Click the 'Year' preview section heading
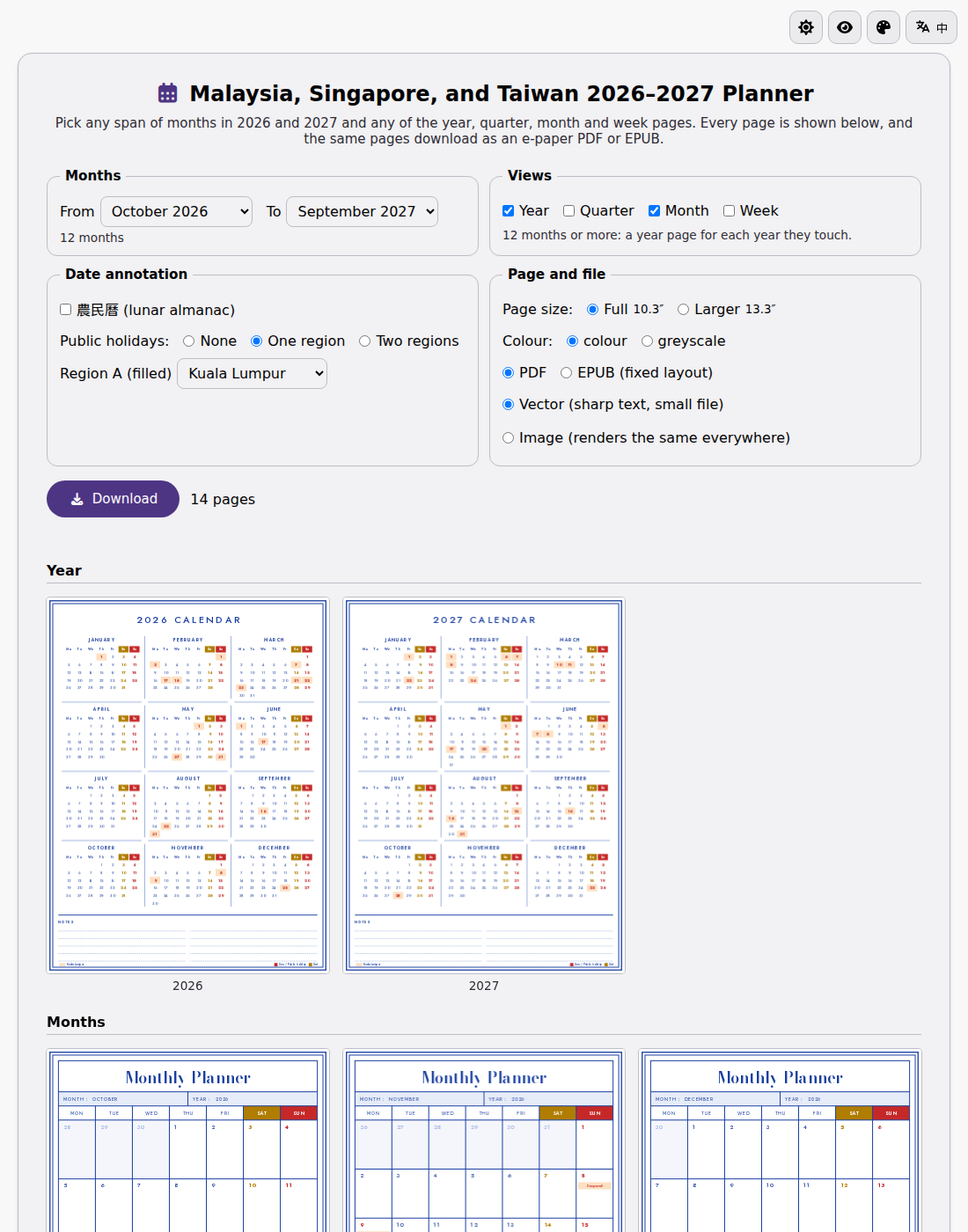The image size is (968, 1232). point(64,571)
